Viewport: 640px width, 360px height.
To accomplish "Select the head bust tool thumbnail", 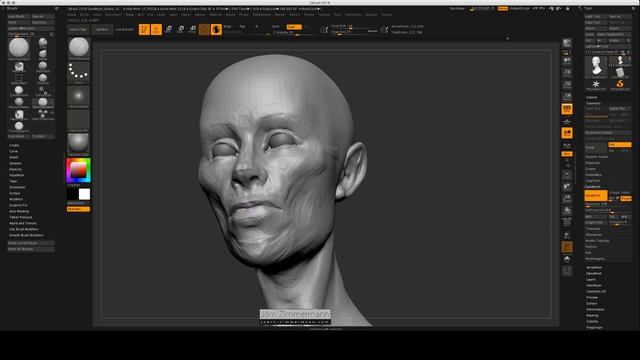I will pyautogui.click(x=596, y=67).
